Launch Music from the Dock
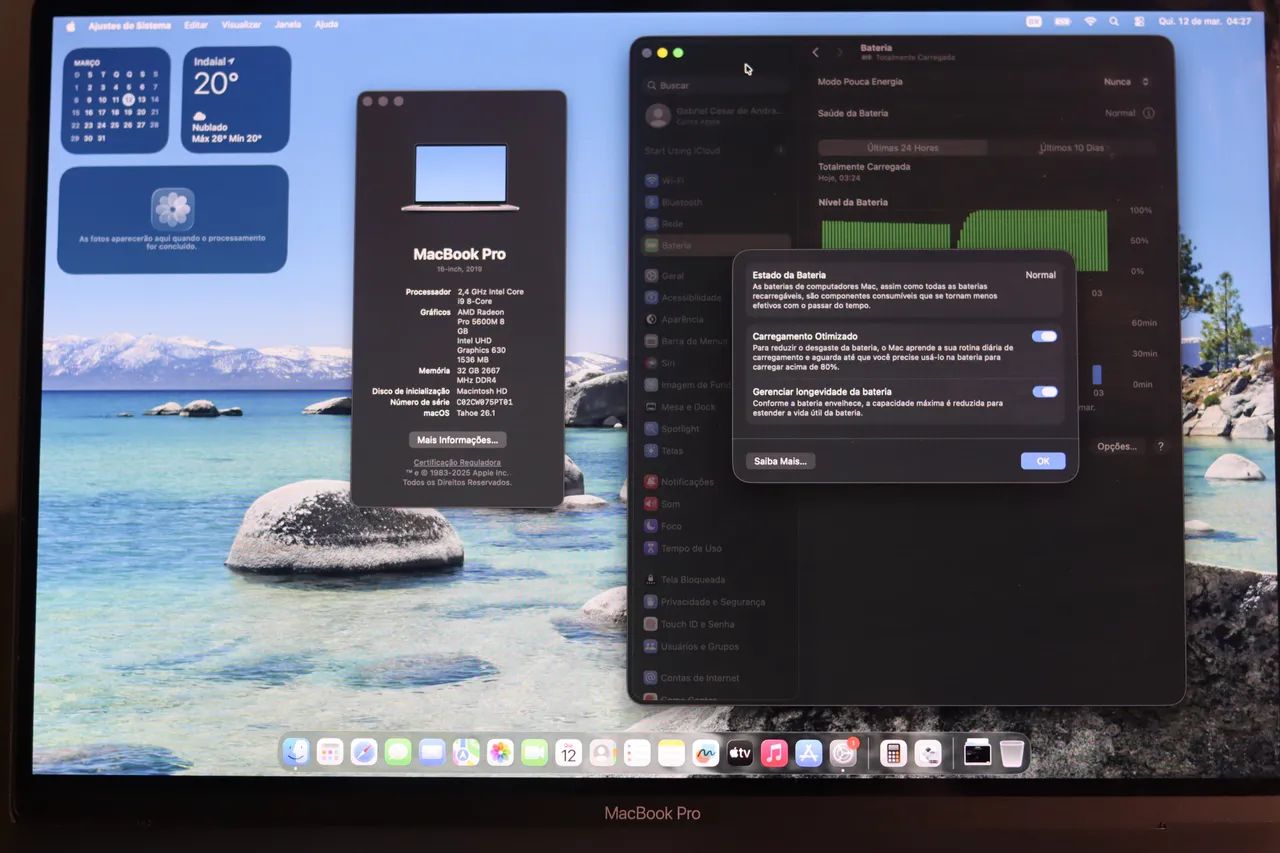 [774, 752]
